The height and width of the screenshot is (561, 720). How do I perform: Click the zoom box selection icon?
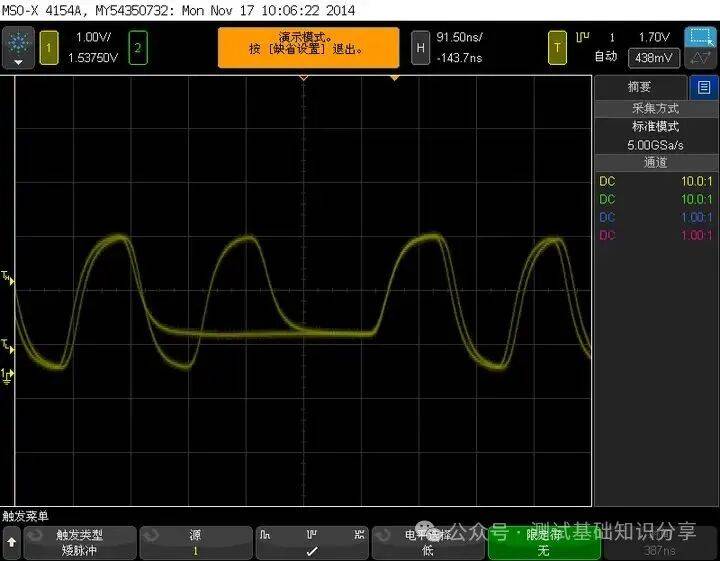click(698, 38)
